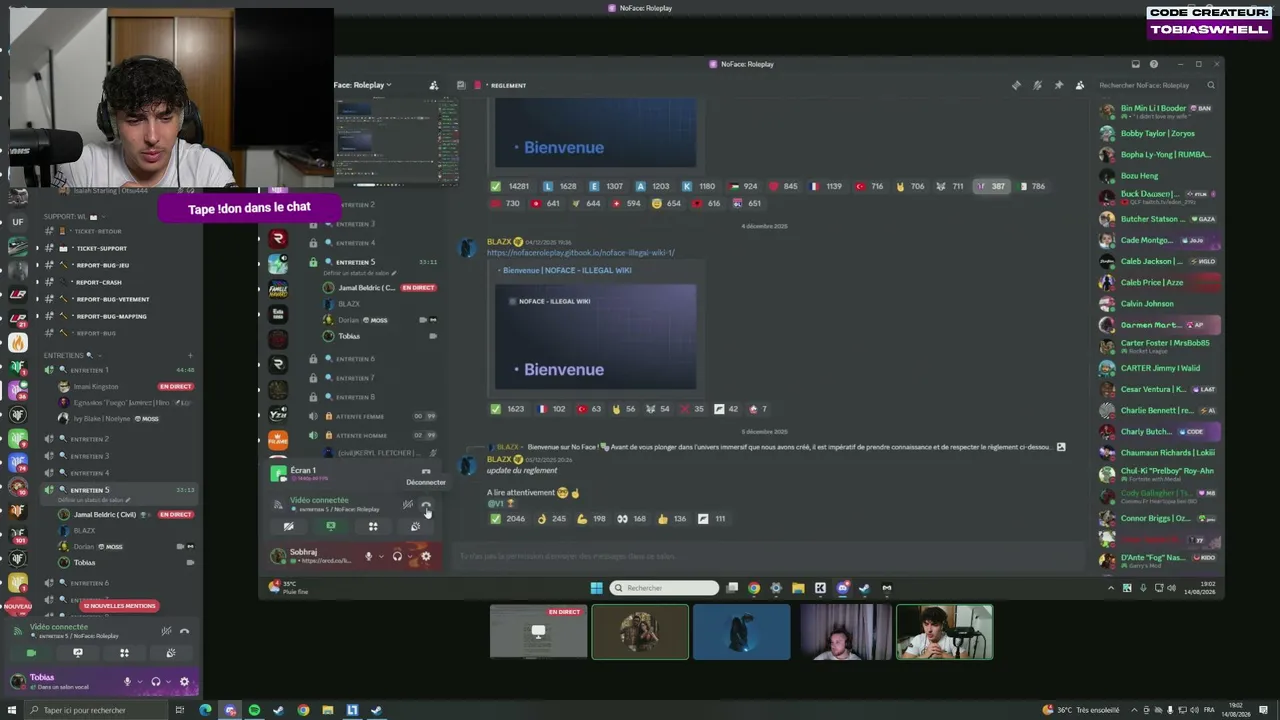Open Microsoft Edge from the host taskbar

point(205,710)
